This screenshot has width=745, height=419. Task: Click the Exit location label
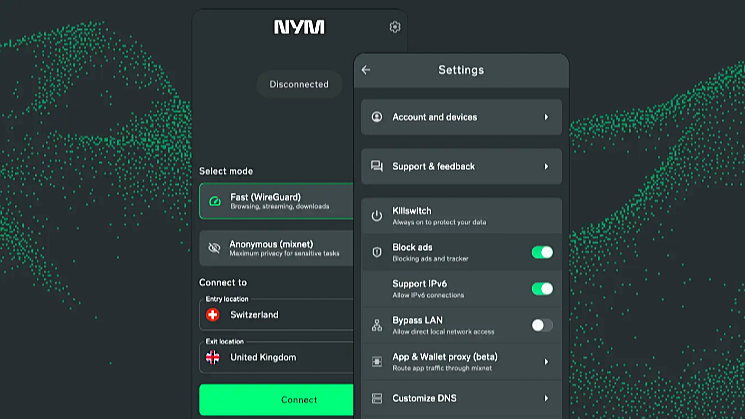tap(224, 341)
